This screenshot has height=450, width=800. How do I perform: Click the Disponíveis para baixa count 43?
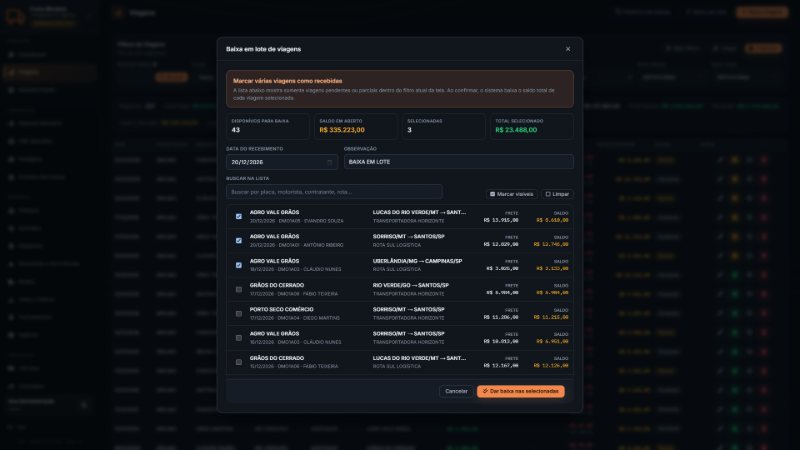tap(235, 130)
